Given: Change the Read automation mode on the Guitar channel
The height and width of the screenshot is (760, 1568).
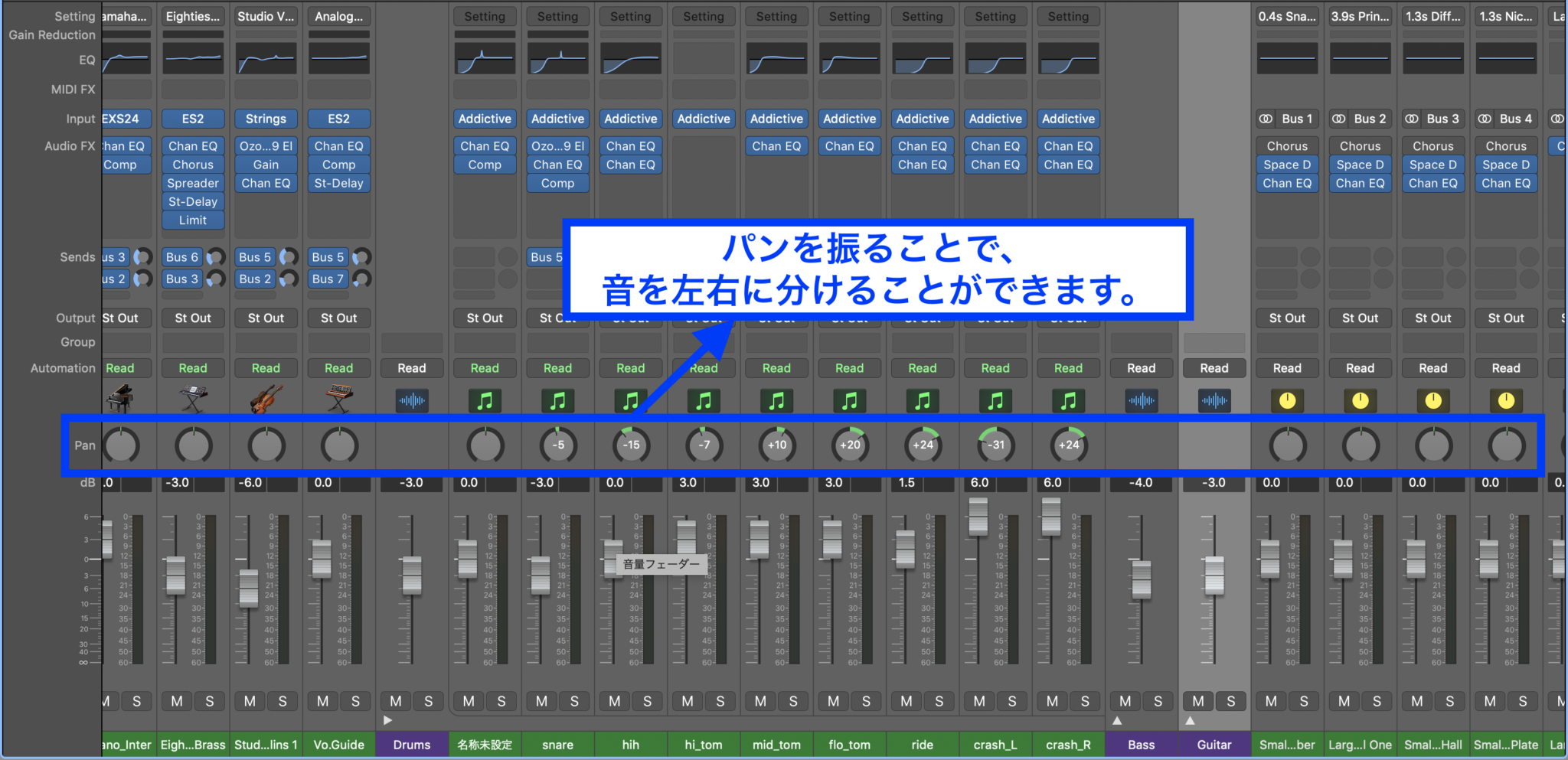Looking at the screenshot, I should click(1214, 367).
